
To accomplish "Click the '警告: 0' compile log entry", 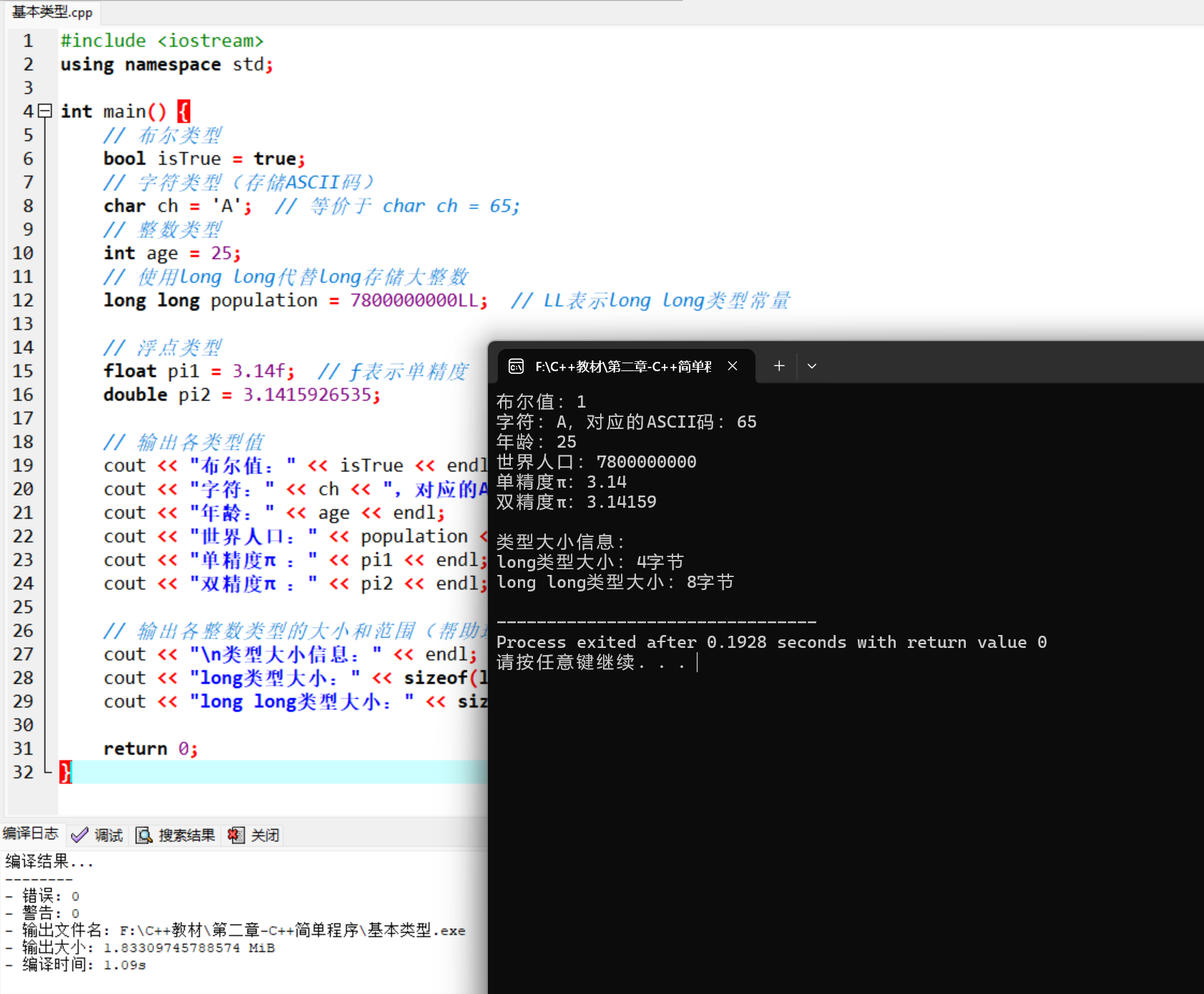I will point(42,913).
